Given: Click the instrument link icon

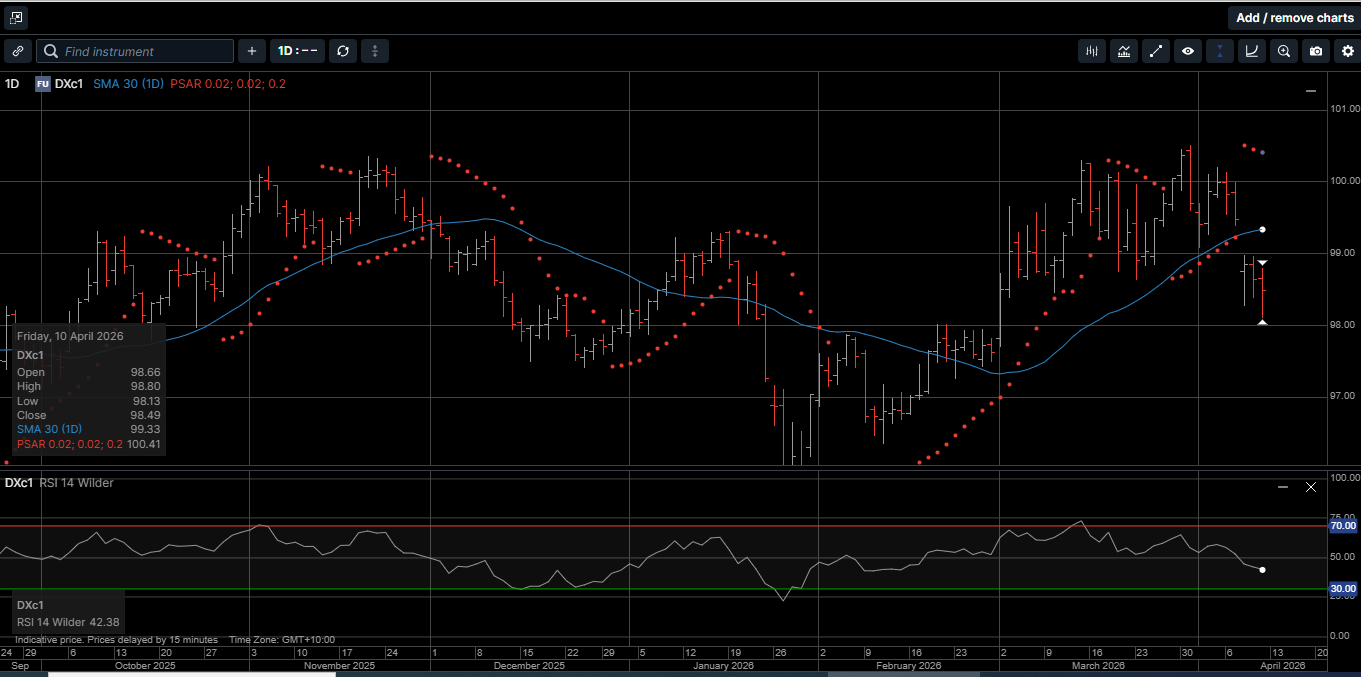Looking at the screenshot, I should pos(17,51).
